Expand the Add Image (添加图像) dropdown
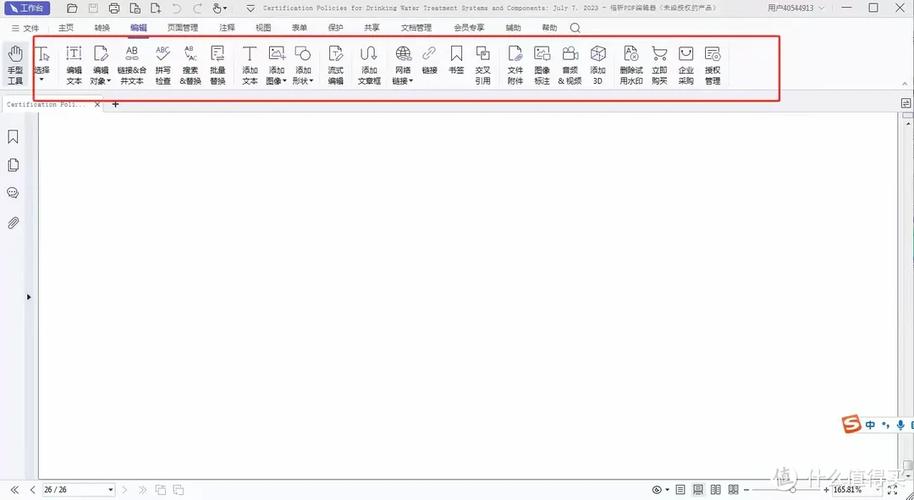 pyautogui.click(x=284, y=81)
